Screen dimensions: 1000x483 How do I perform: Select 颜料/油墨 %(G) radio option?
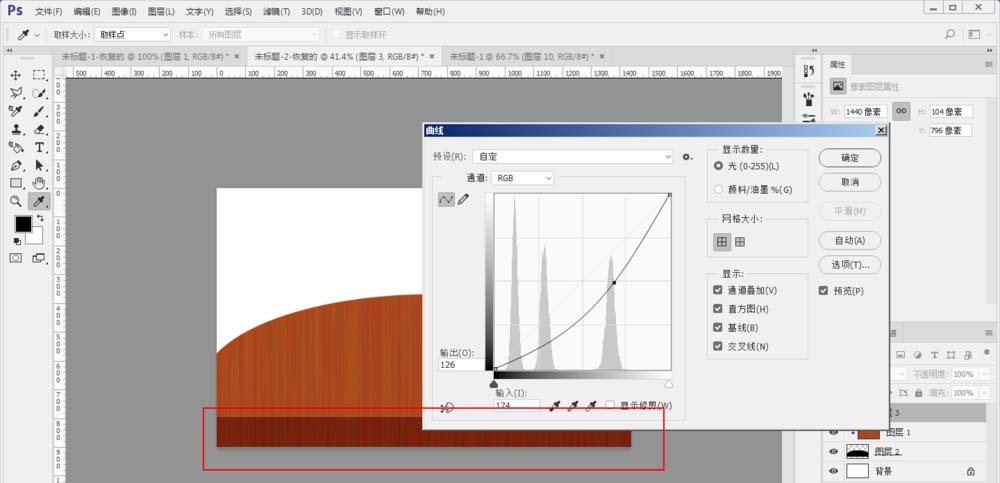pos(718,189)
